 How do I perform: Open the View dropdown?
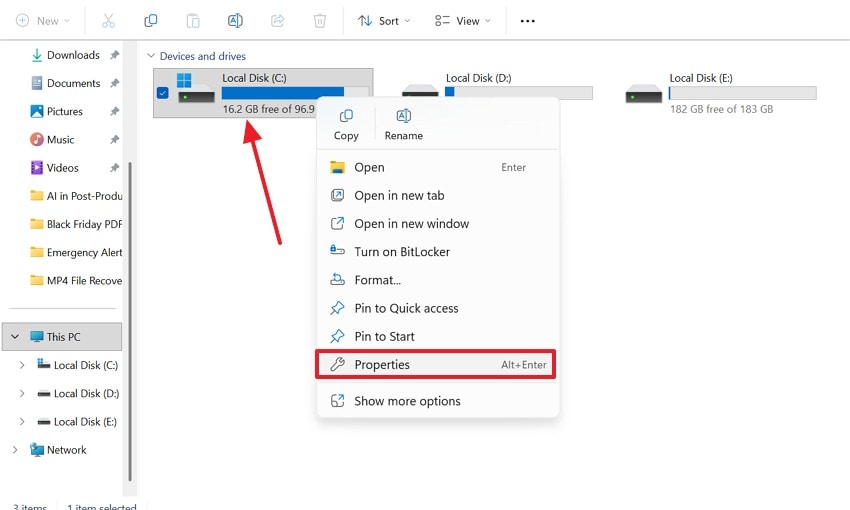tap(463, 21)
